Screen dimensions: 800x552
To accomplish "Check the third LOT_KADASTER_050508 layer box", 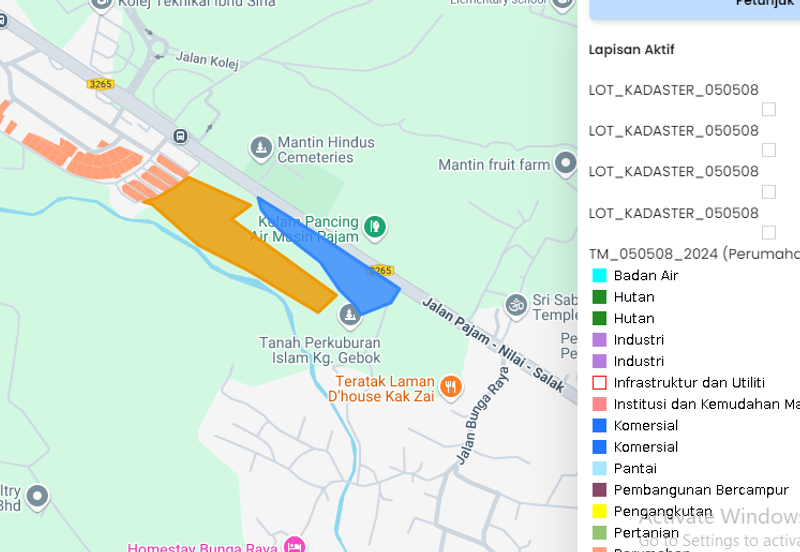I will (769, 191).
